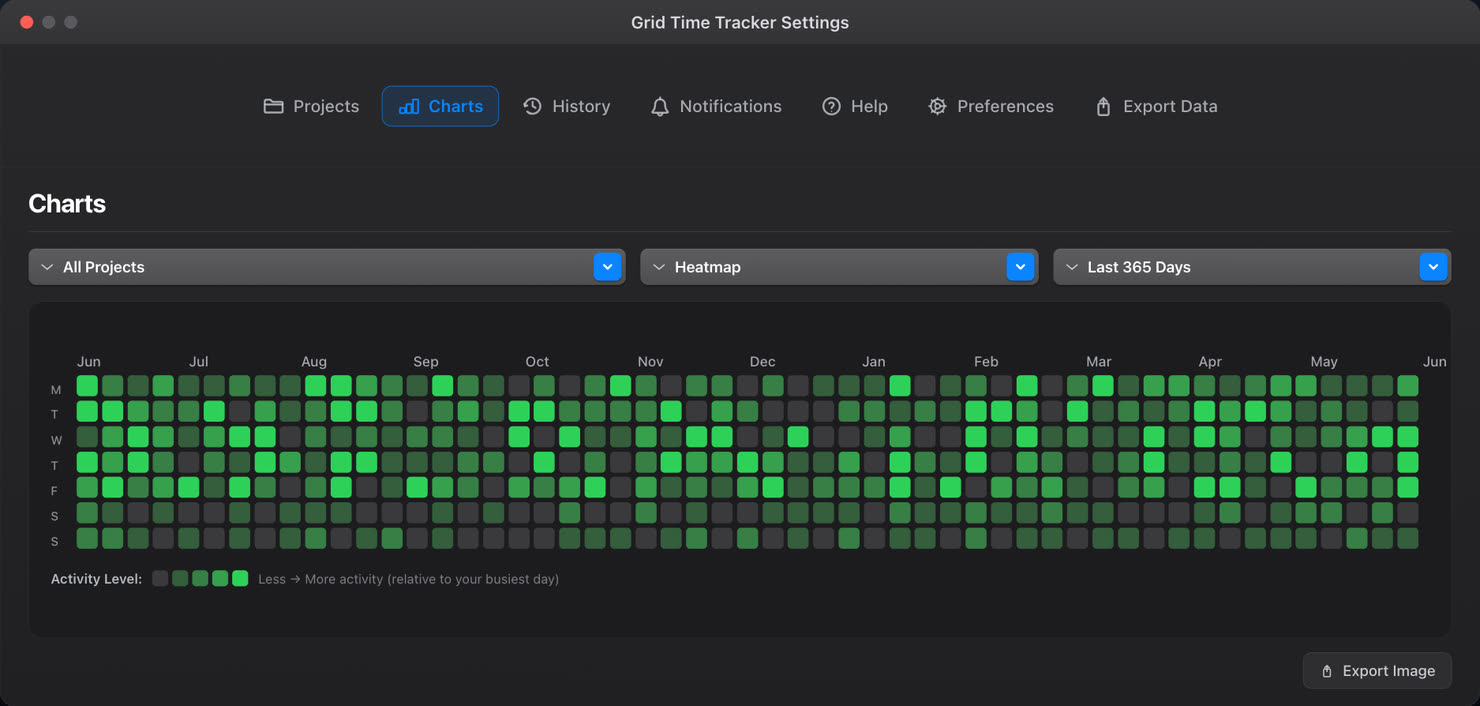Click the 'Sep' month label
The width and height of the screenshot is (1480, 706).
(426, 361)
